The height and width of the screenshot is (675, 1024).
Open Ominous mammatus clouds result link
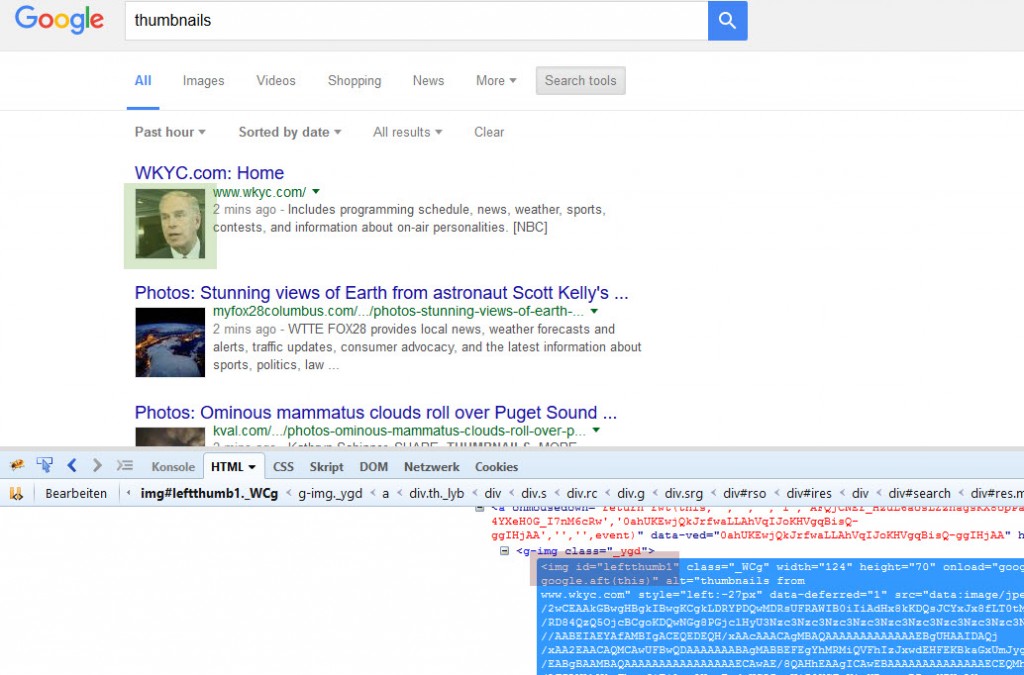coord(376,413)
